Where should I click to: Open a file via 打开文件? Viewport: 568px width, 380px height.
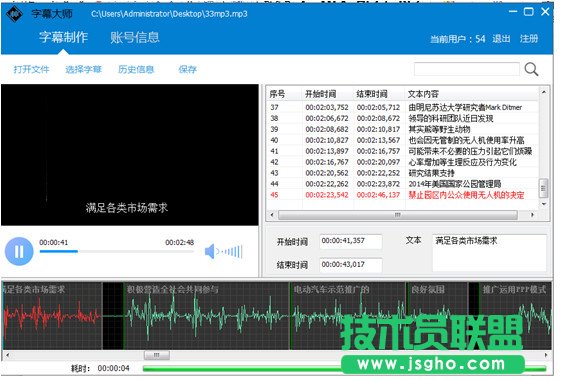click(x=31, y=69)
